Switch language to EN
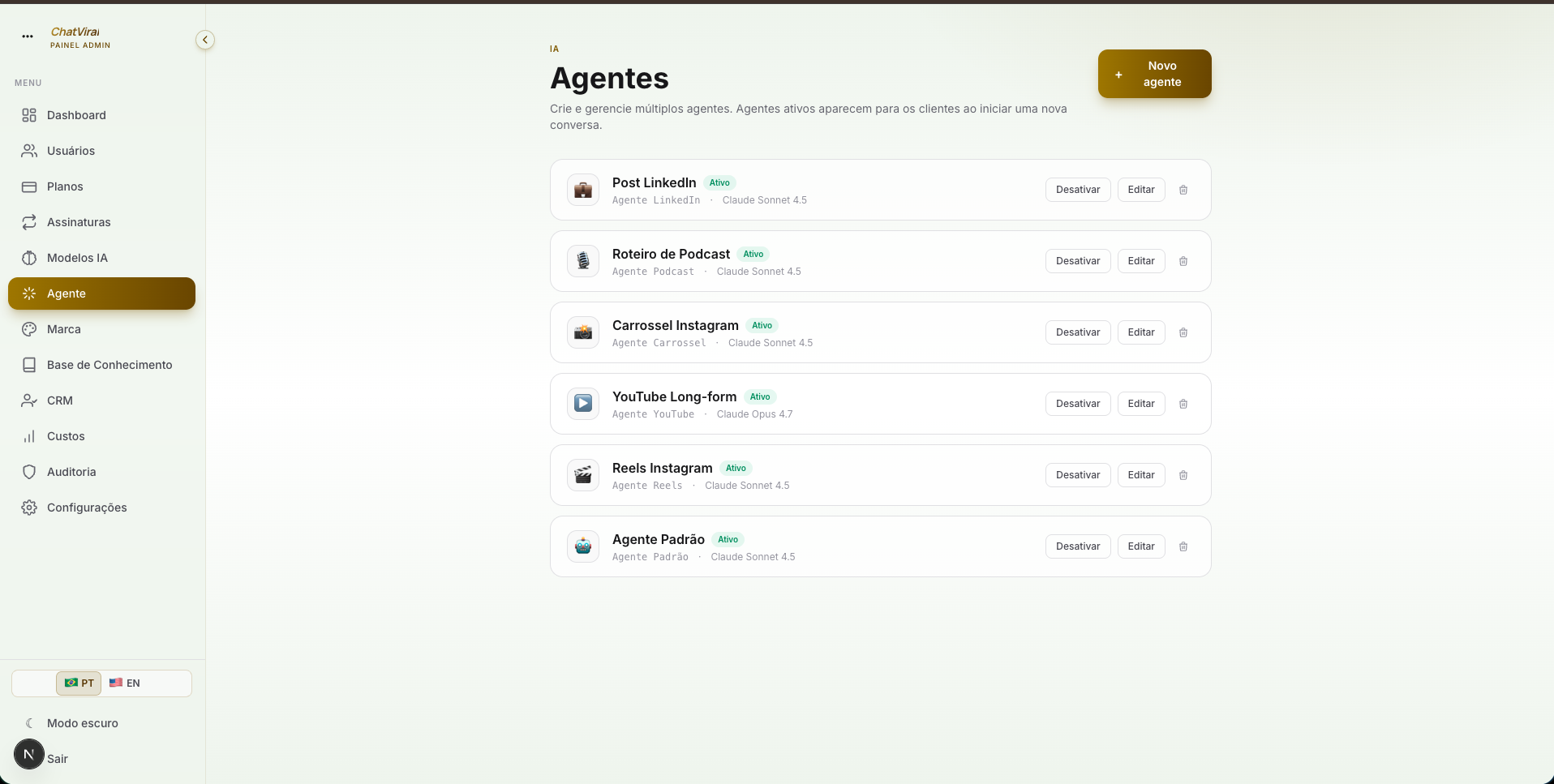Viewport: 1554px width, 784px height. click(x=125, y=683)
